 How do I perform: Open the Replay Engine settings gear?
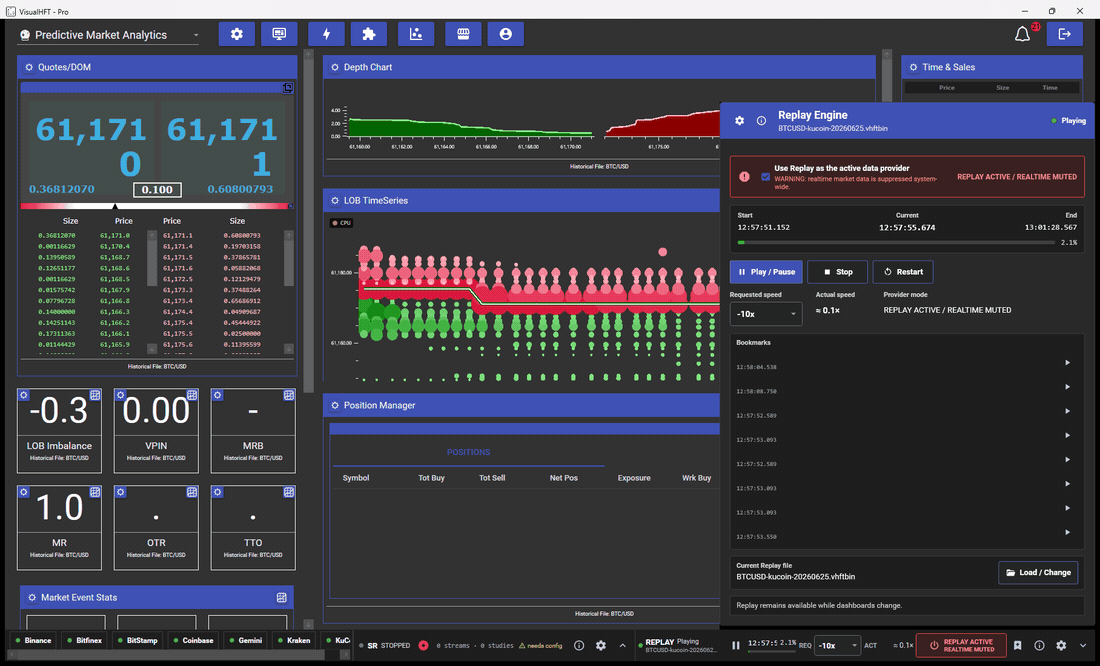[x=739, y=121]
